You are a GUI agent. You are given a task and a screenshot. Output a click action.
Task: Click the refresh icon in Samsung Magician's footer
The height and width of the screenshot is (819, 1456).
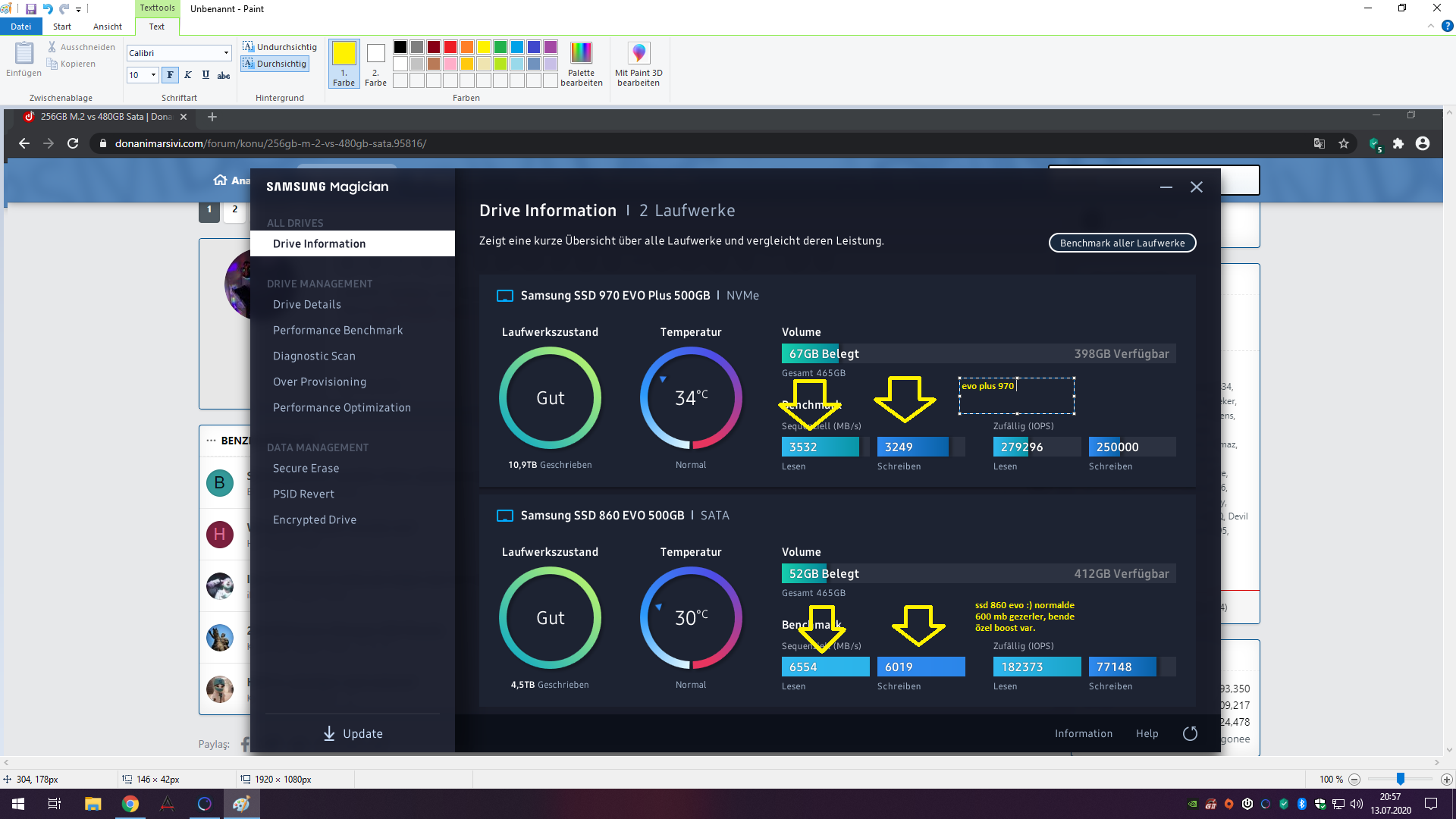(1191, 733)
